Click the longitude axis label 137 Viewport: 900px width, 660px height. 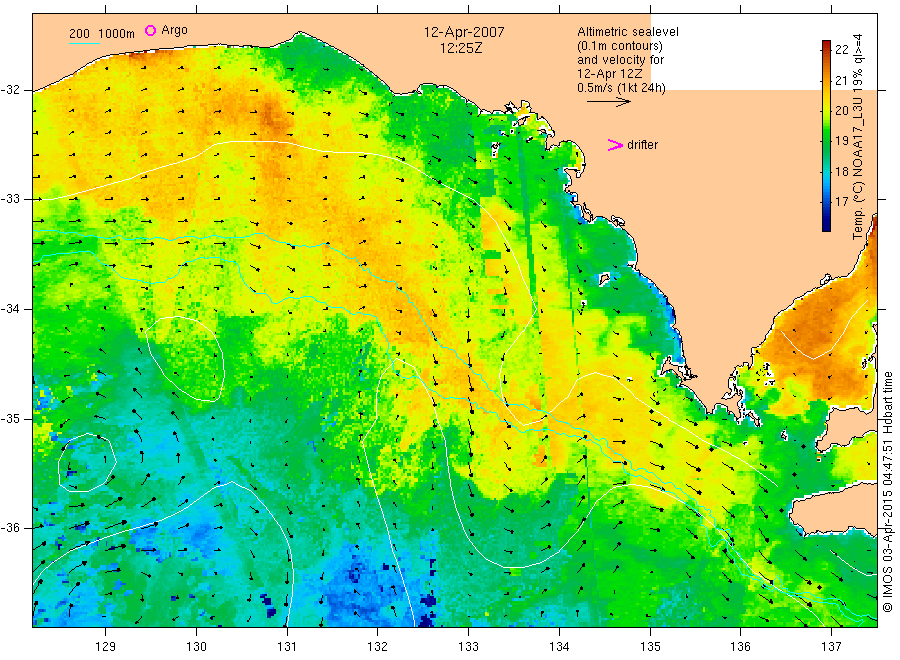point(831,647)
